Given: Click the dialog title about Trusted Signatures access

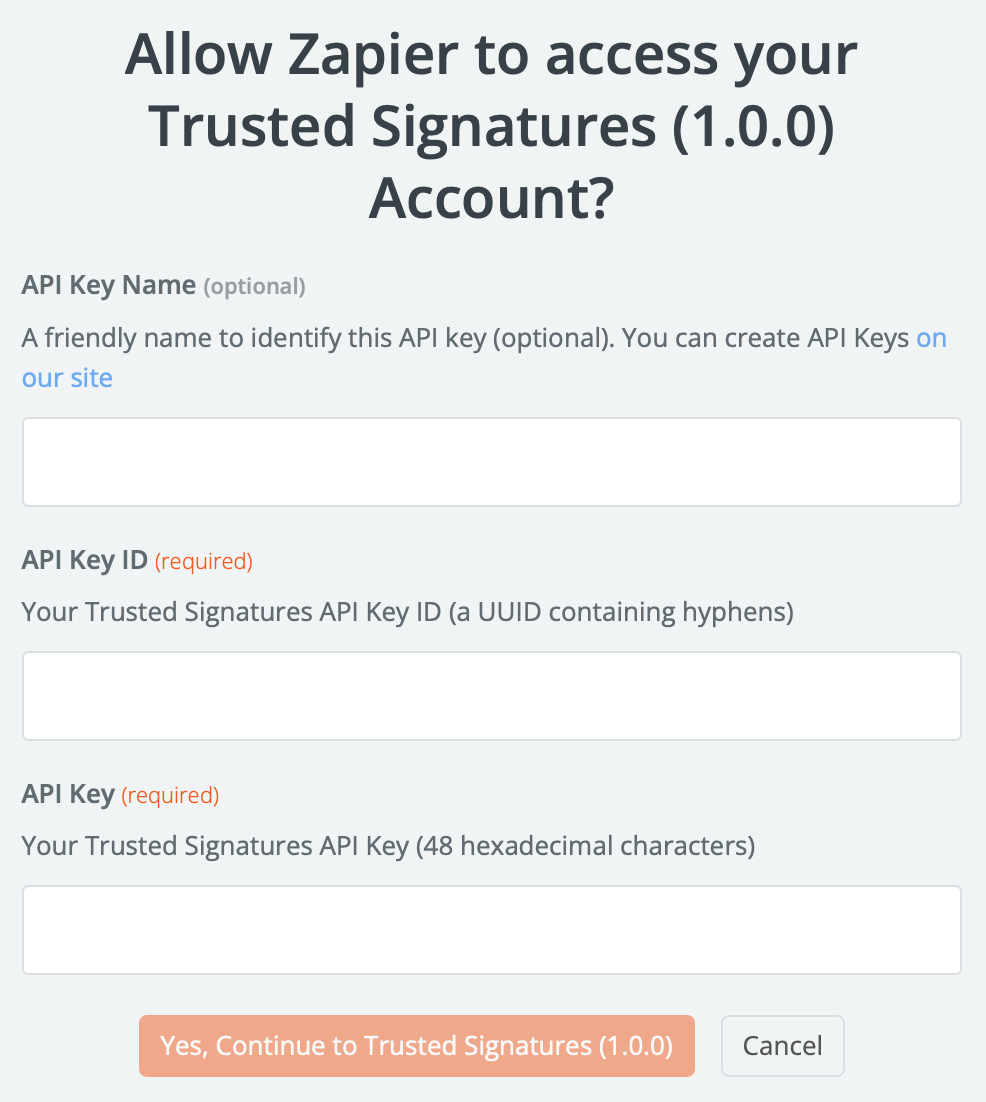Looking at the screenshot, I should (492, 126).
